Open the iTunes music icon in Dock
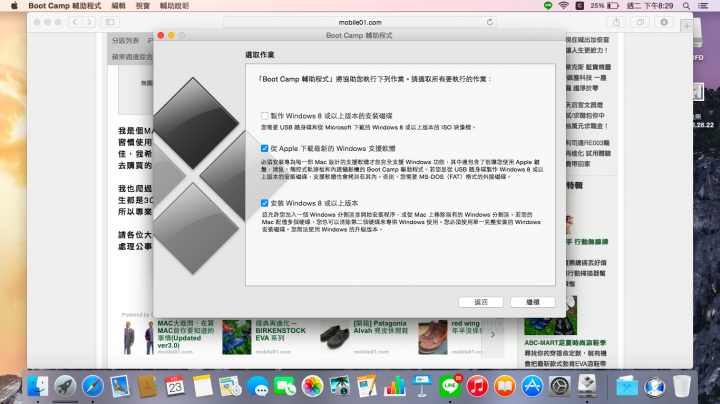720x404 pixels. click(x=477, y=386)
